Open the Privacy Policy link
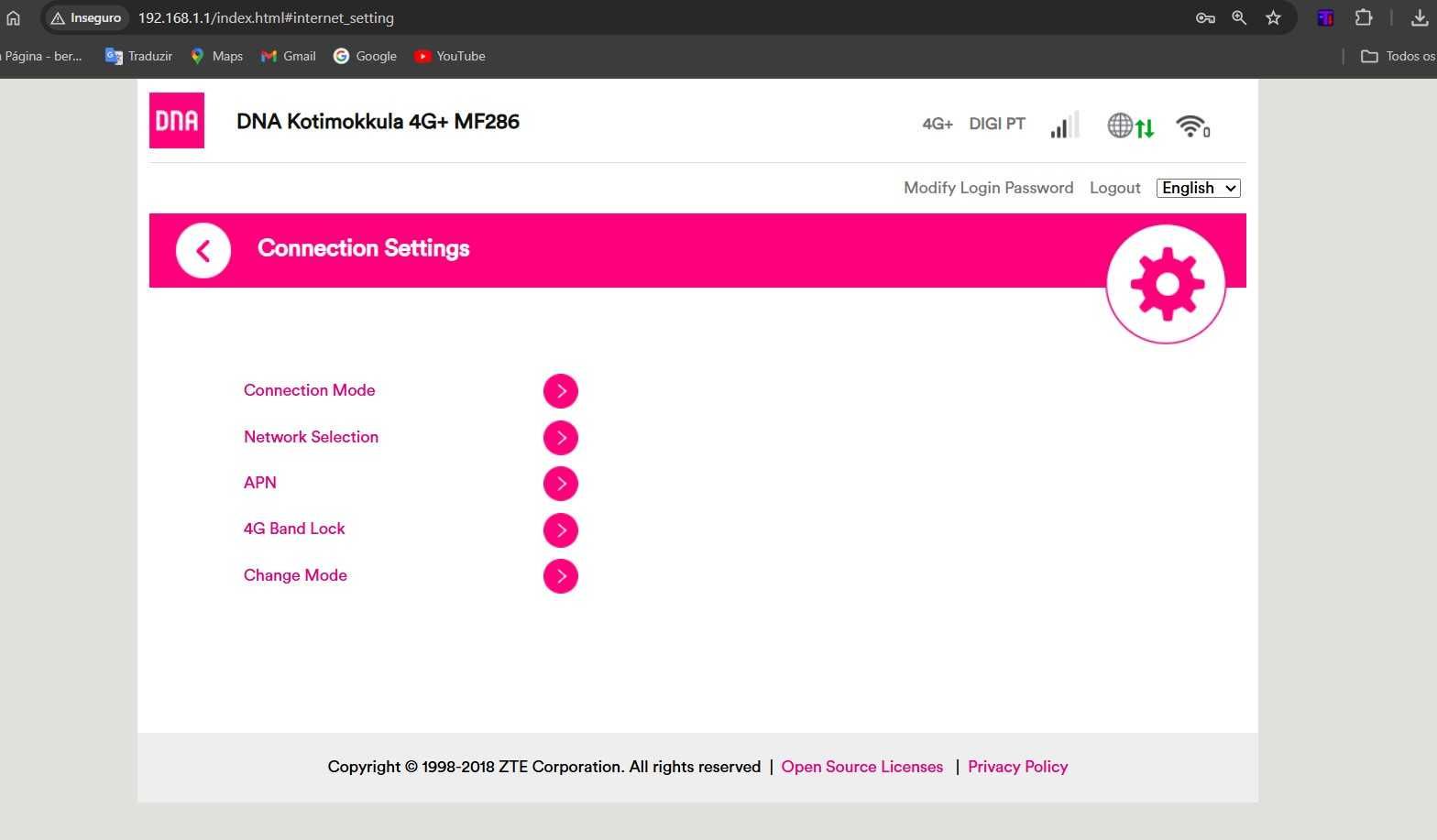1437x840 pixels. 1017,767
